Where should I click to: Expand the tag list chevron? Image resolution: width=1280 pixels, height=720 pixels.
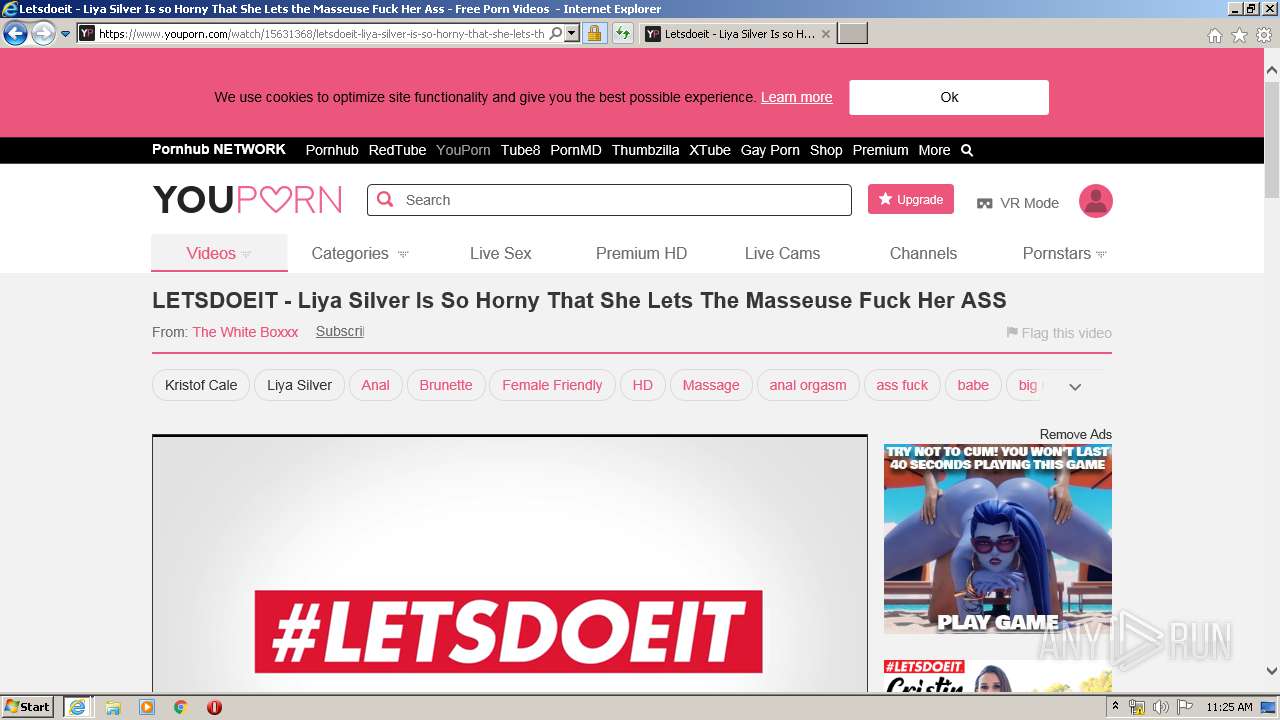[1075, 387]
